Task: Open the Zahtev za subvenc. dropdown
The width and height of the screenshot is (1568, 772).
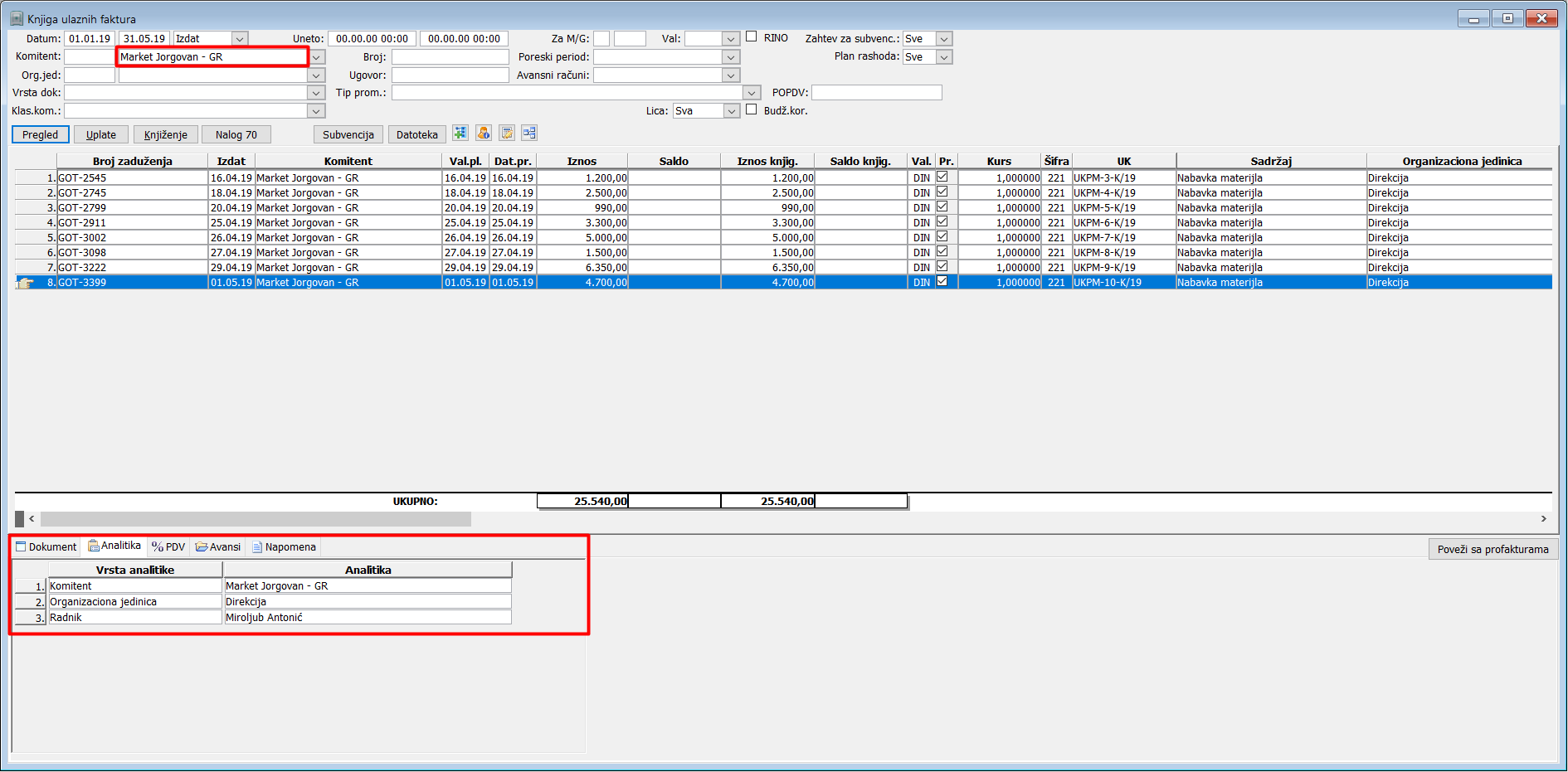Action: [x=944, y=39]
